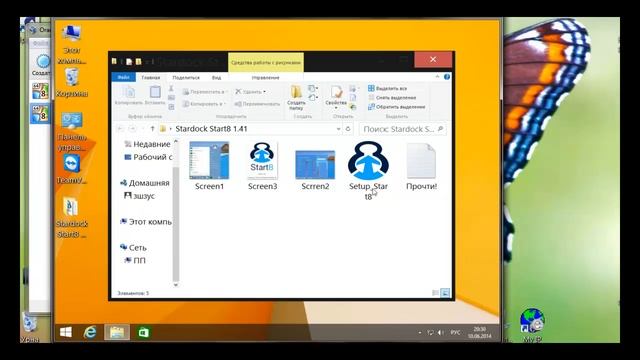Open the Свойства (Properties) ribbon icon
640x360 pixels.
(336, 97)
